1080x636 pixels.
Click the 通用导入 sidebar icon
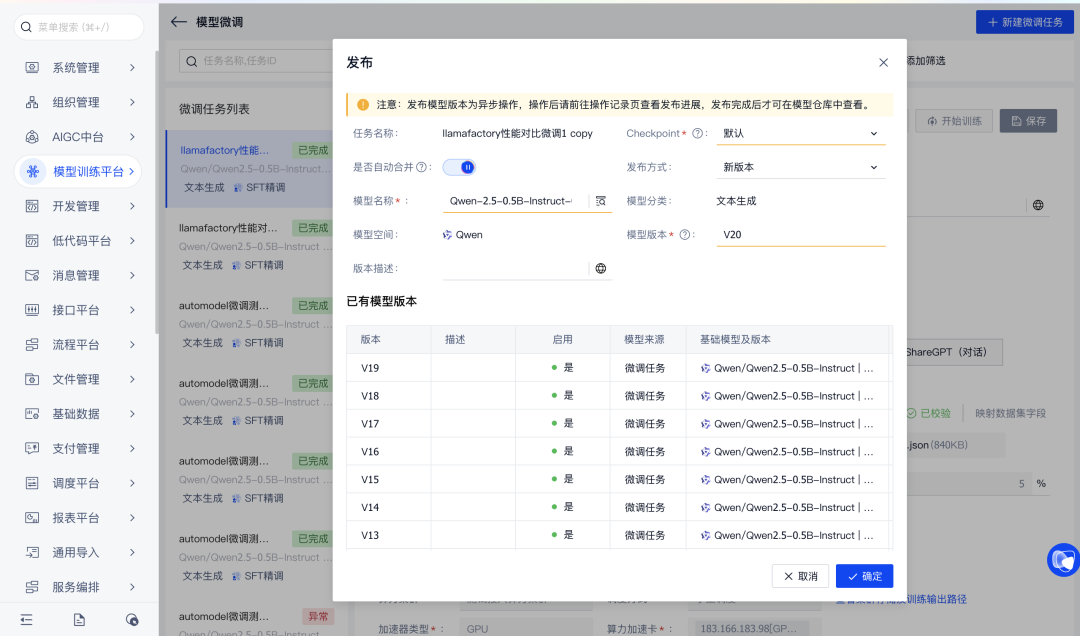32,552
